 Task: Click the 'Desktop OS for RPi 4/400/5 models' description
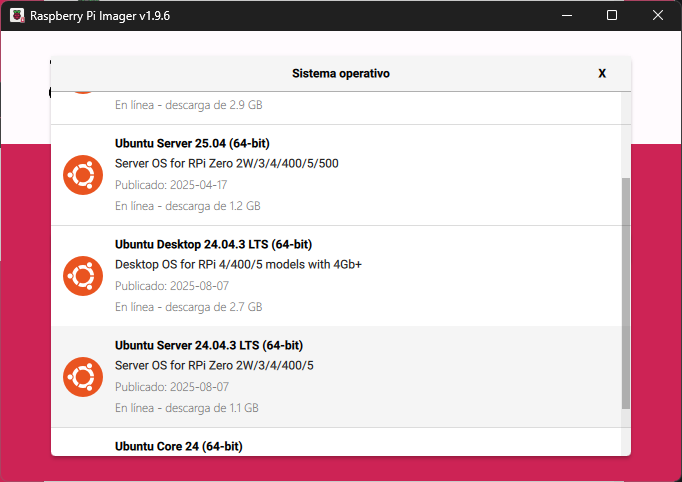pos(238,264)
